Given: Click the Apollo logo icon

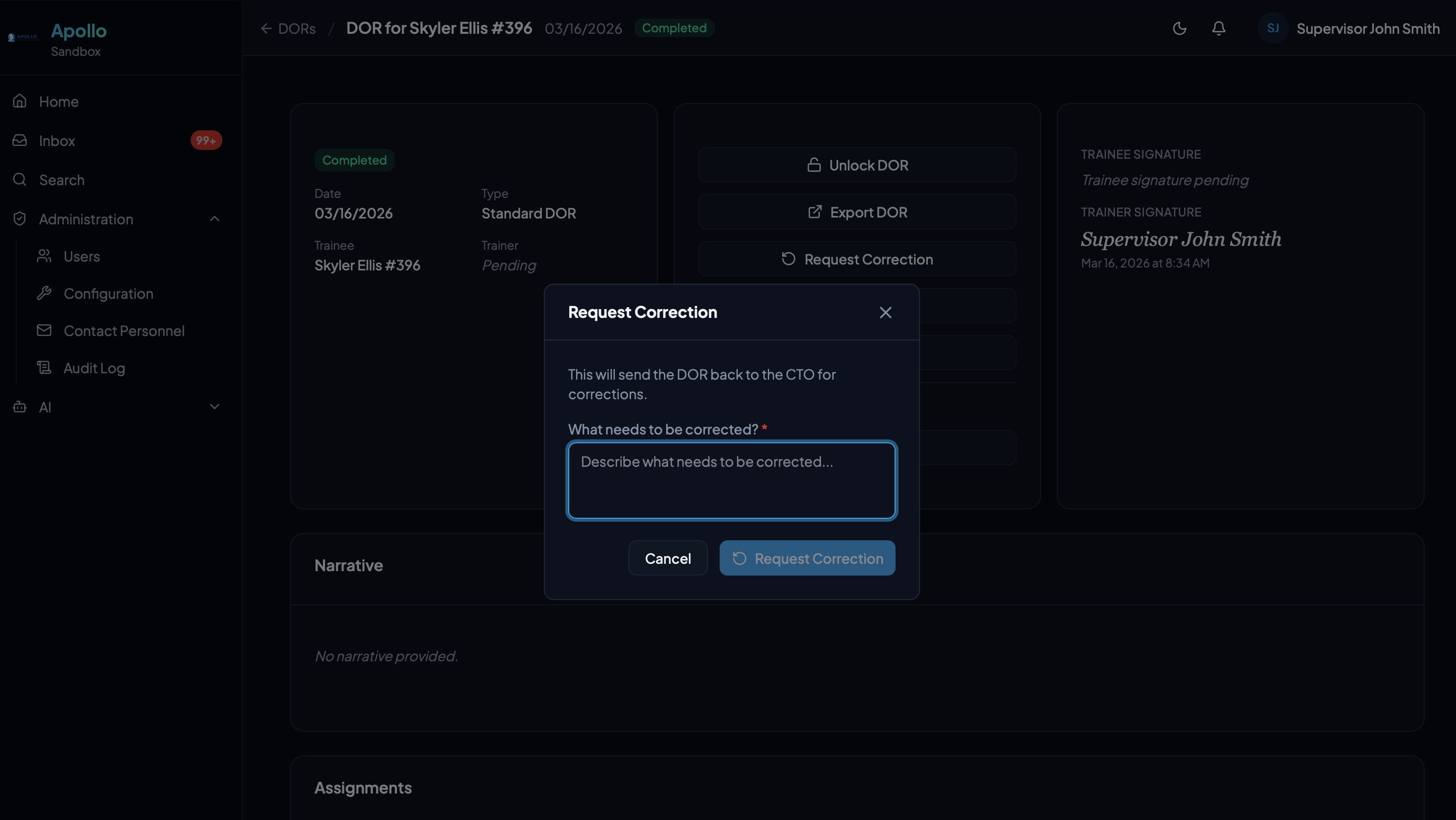Looking at the screenshot, I should coord(23,37).
